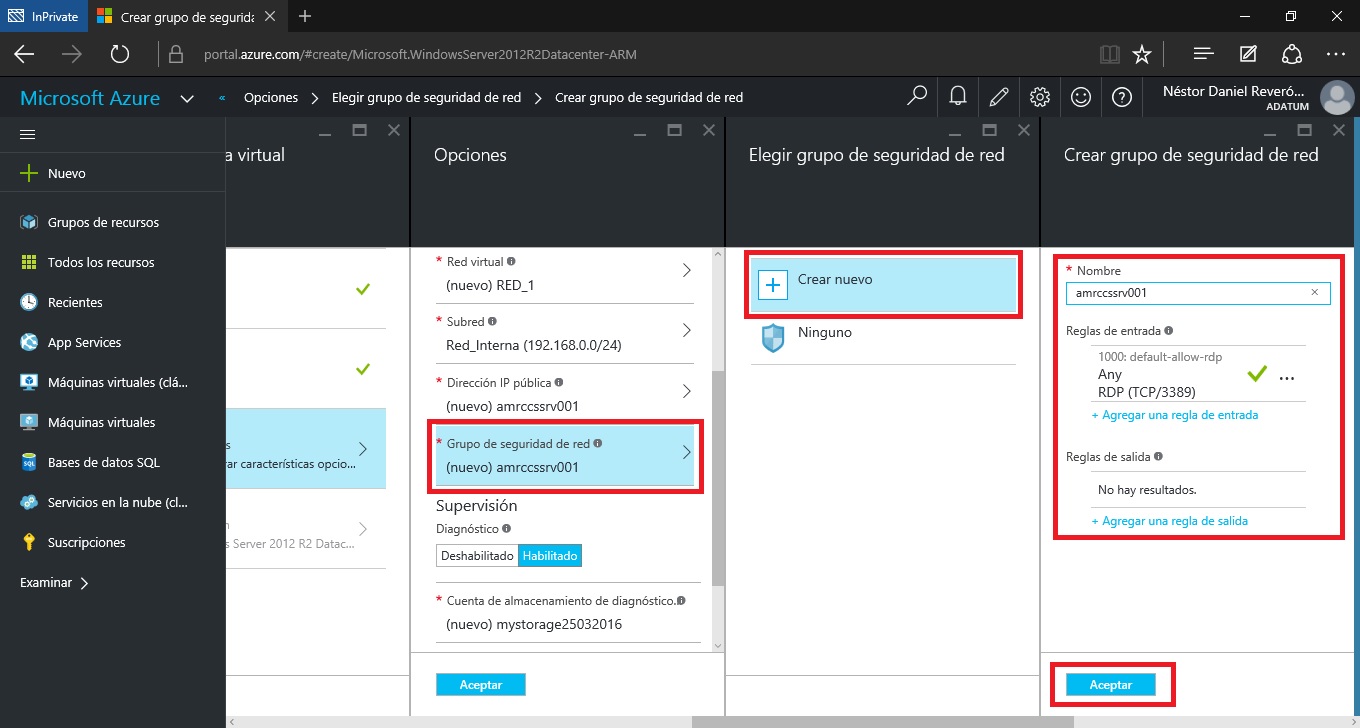Click the Ninguno shield icon
This screenshot has width=1360, height=728.
(x=773, y=339)
